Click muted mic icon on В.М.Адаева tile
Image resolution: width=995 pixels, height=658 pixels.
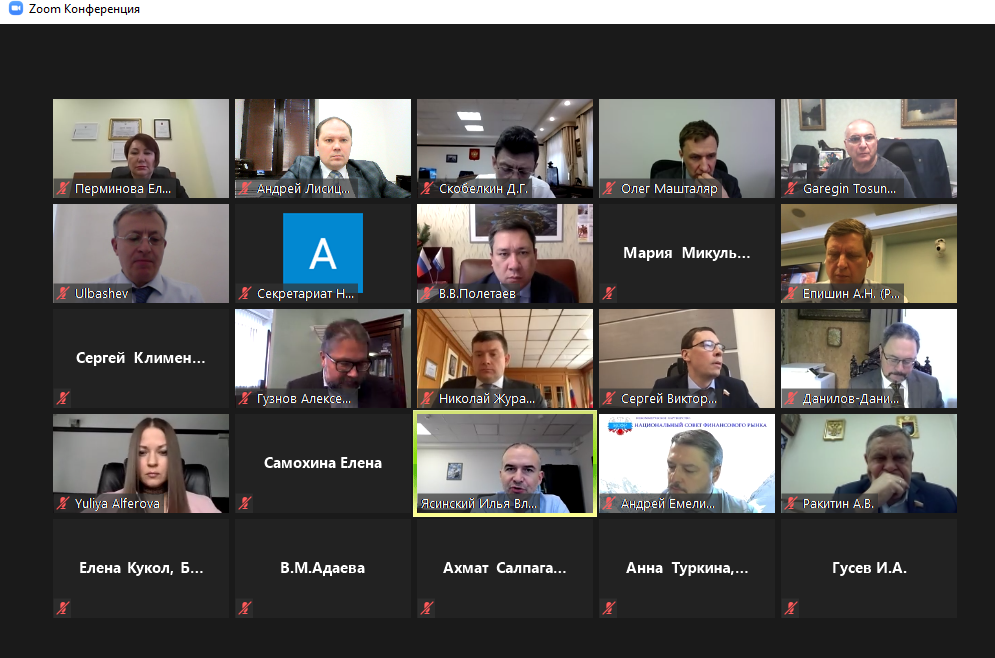tap(245, 608)
